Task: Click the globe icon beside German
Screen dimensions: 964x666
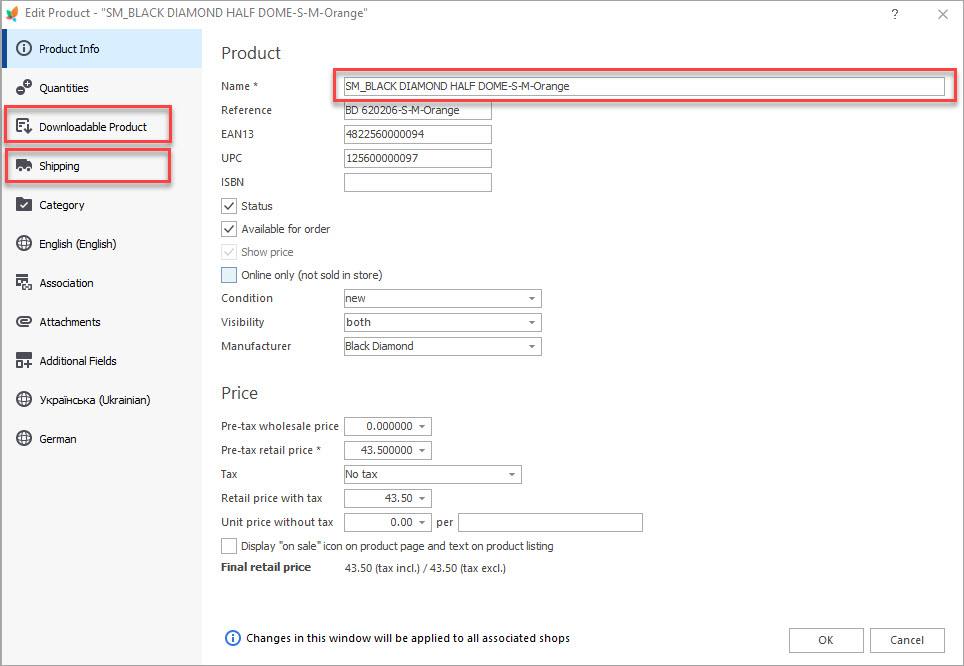Action: pyautogui.click(x=24, y=438)
